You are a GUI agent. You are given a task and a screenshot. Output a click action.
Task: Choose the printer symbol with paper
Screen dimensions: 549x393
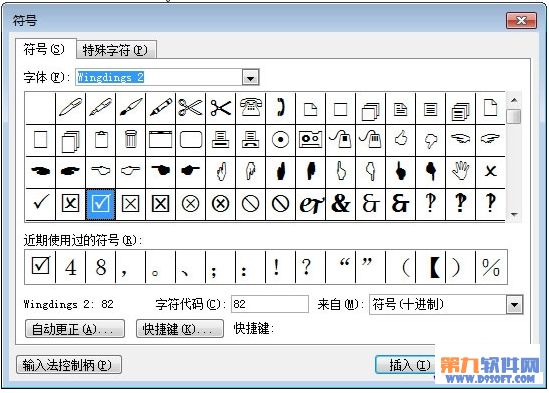click(x=221, y=139)
